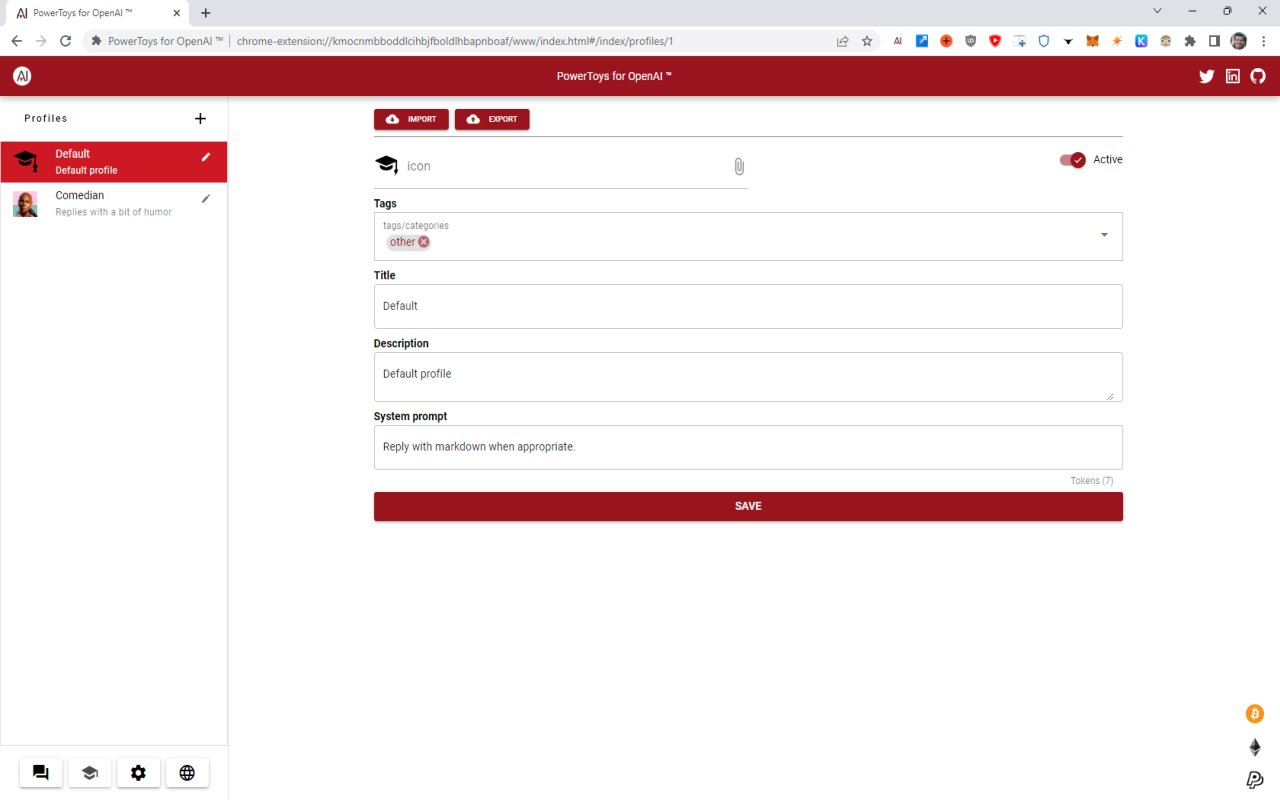Add a new profile with plus icon

[200, 118]
